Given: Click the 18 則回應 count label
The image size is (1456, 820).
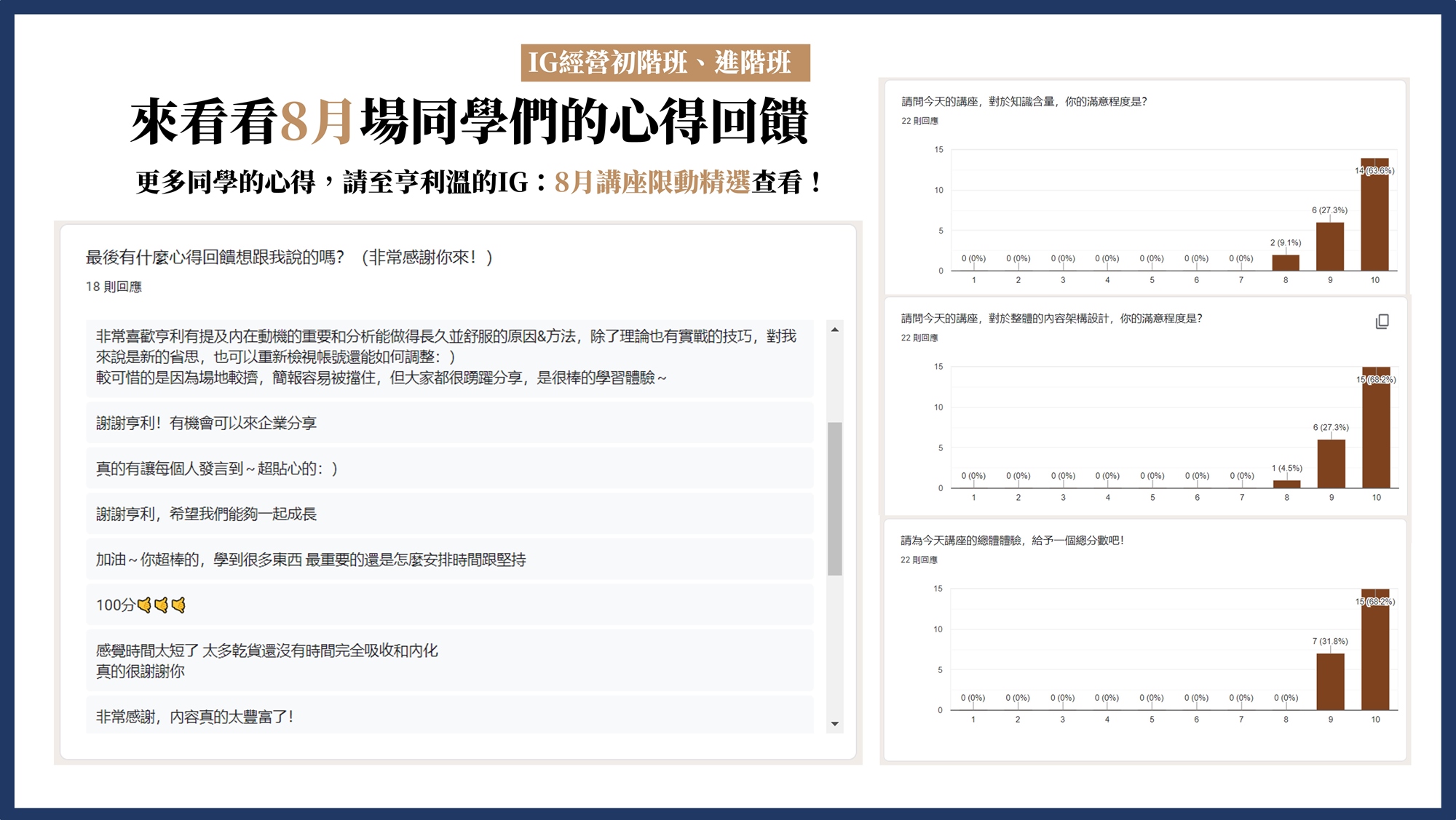Looking at the screenshot, I should pyautogui.click(x=114, y=287).
